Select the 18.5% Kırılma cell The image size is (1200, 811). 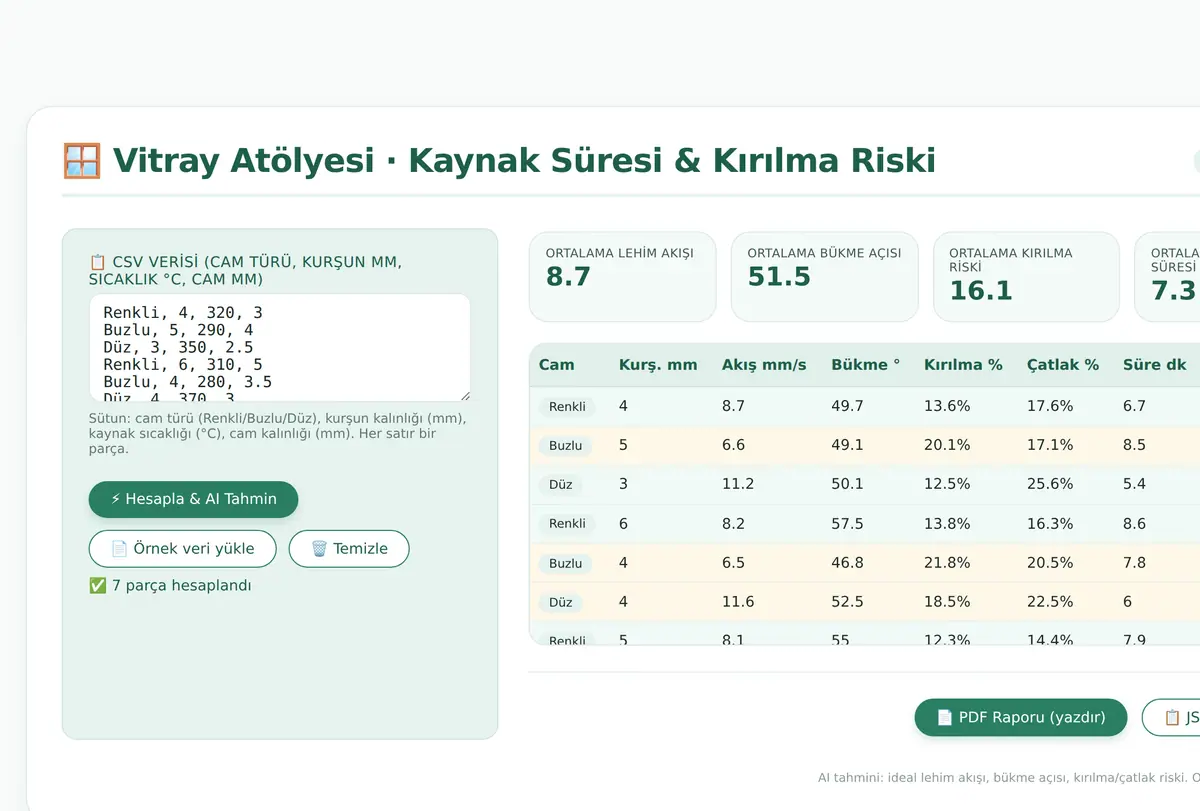[947, 602]
